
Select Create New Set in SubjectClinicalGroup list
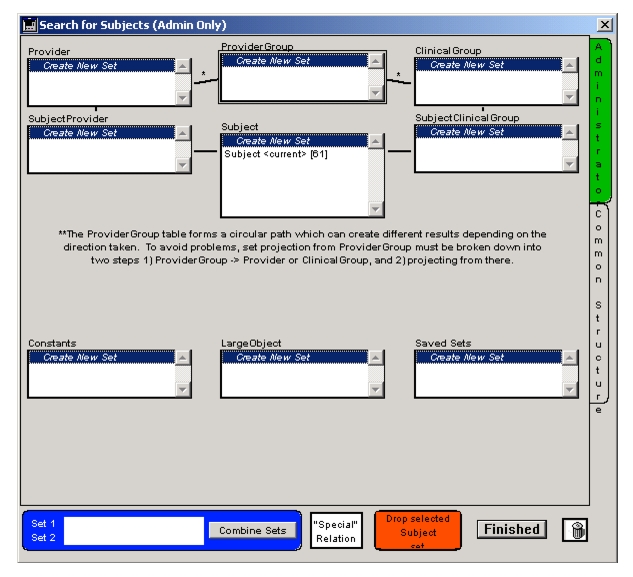point(487,132)
